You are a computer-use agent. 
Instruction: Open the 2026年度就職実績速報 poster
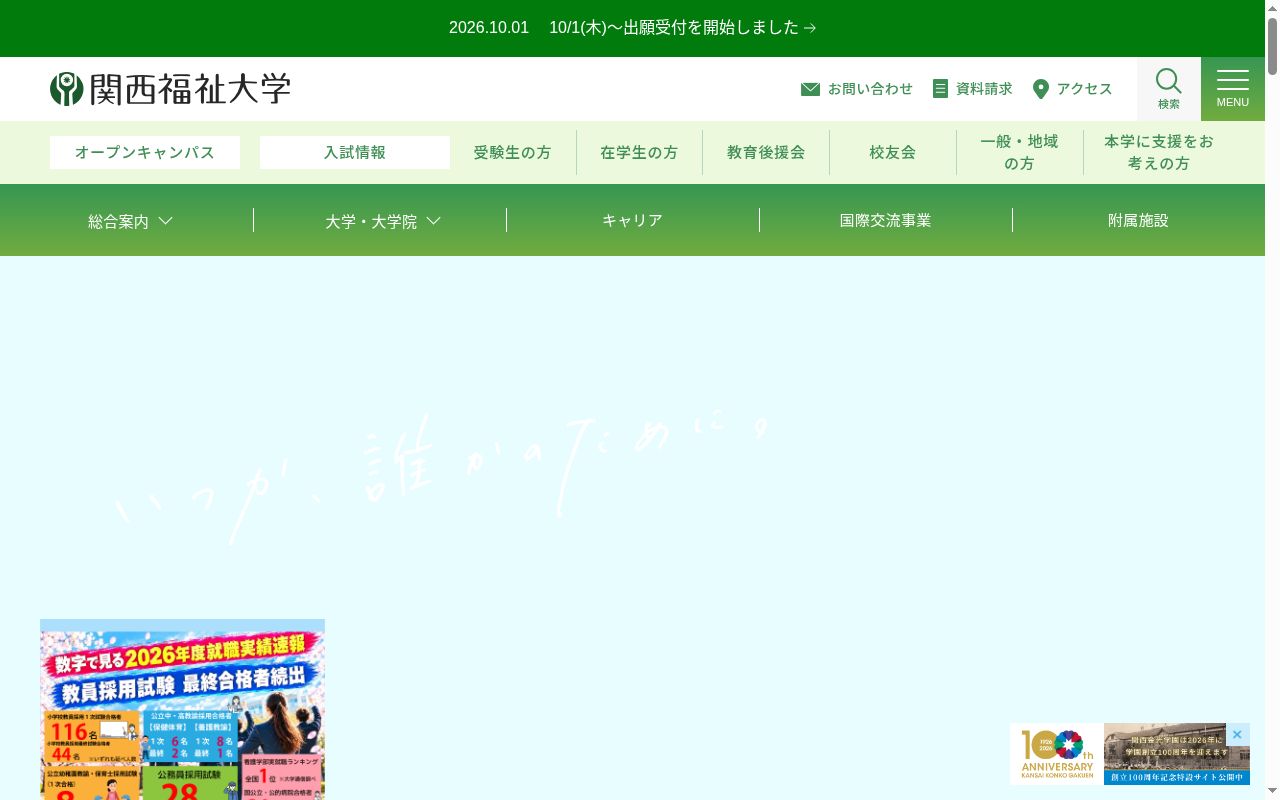click(182, 709)
